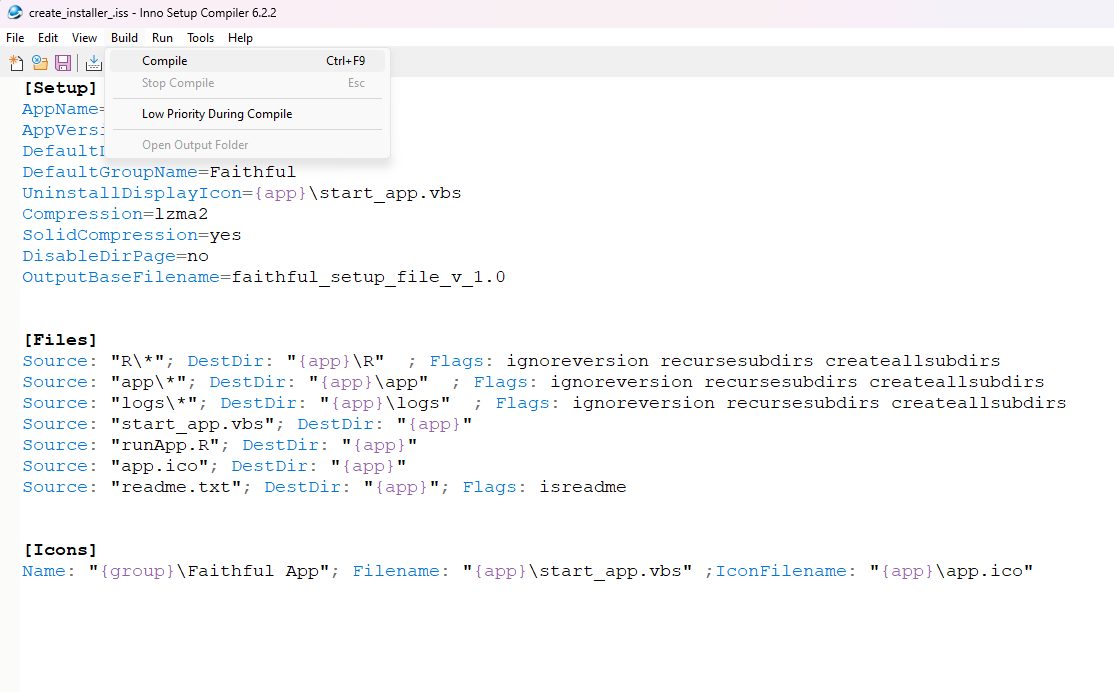
Task: Create a new script using the toolbar icon
Action: click(x=16, y=62)
